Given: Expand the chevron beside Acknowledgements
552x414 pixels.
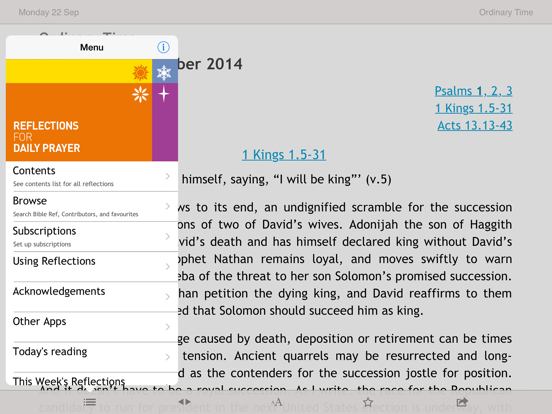Looking at the screenshot, I should [168, 297].
